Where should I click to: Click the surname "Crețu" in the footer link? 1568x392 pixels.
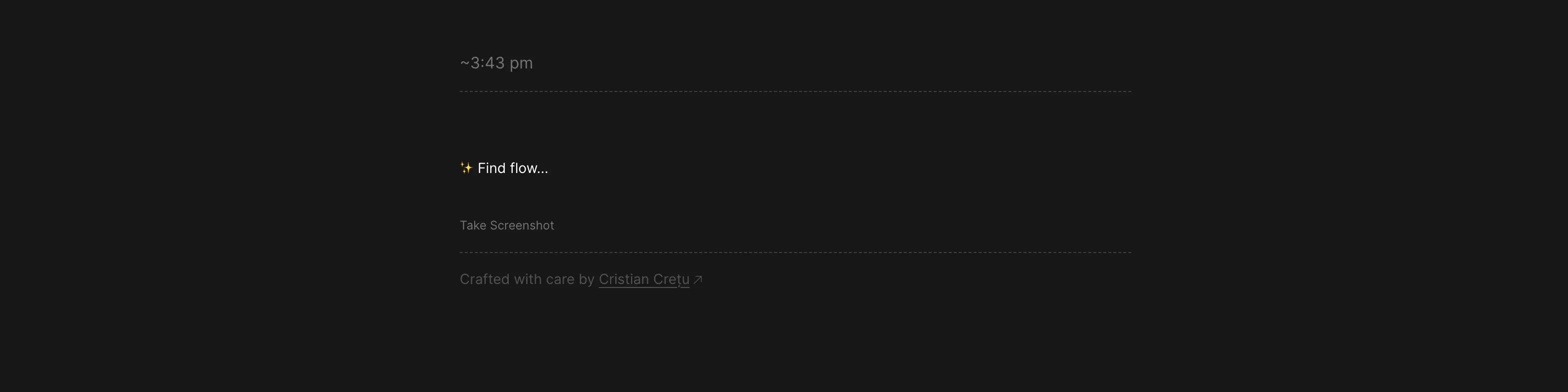(671, 279)
